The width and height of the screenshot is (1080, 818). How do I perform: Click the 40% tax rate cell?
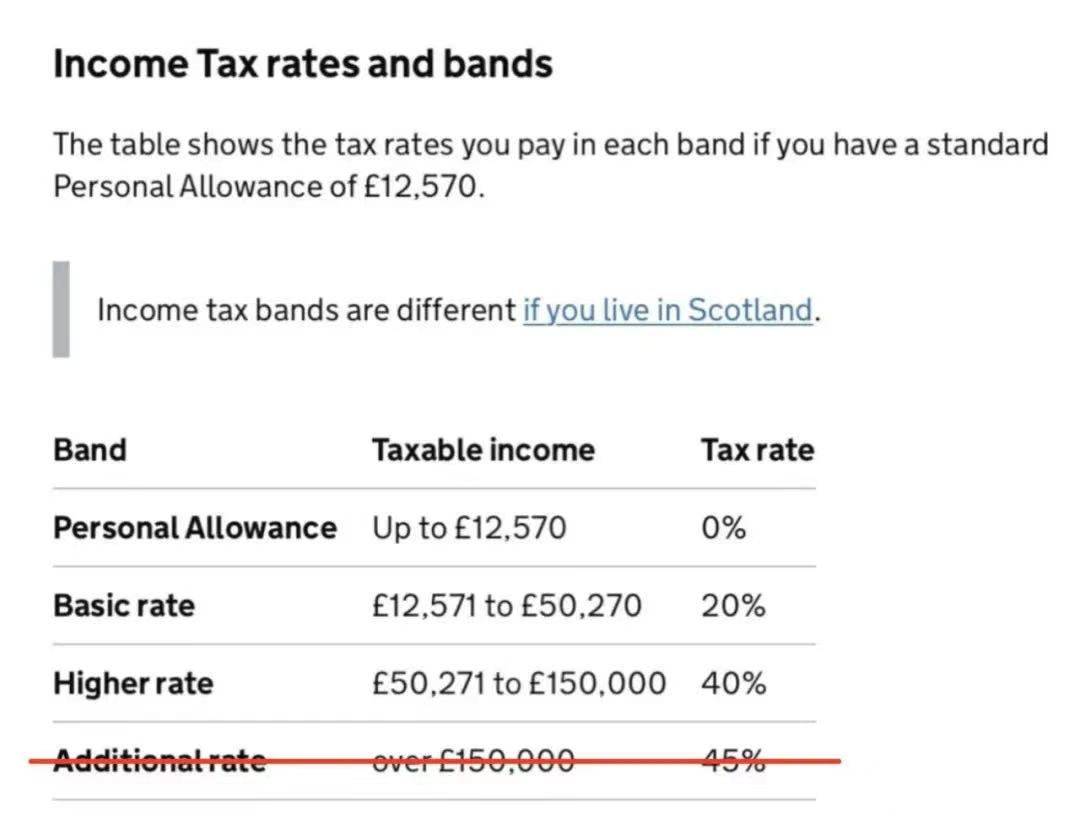pyautogui.click(x=734, y=684)
